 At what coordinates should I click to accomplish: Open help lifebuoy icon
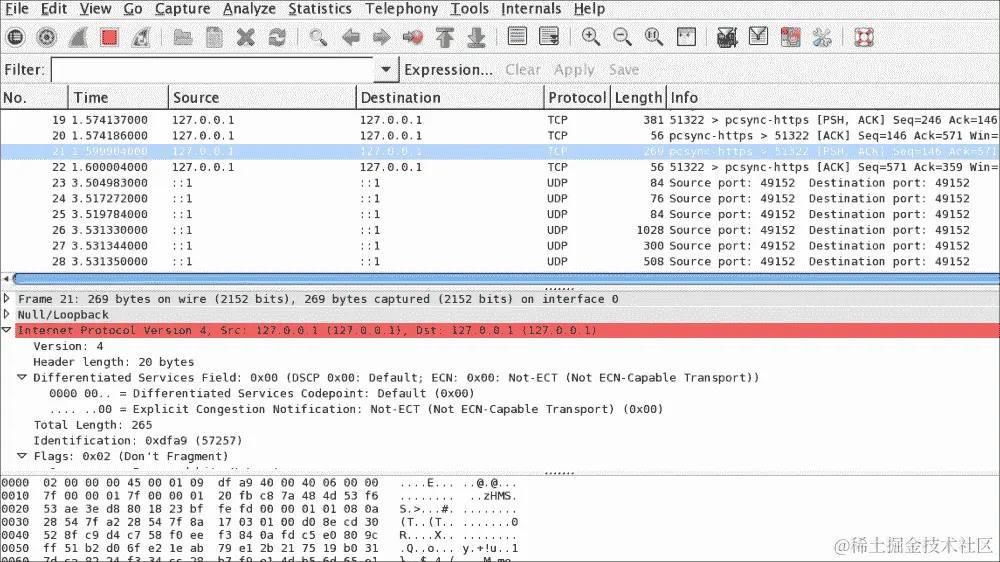pyautogui.click(x=864, y=37)
